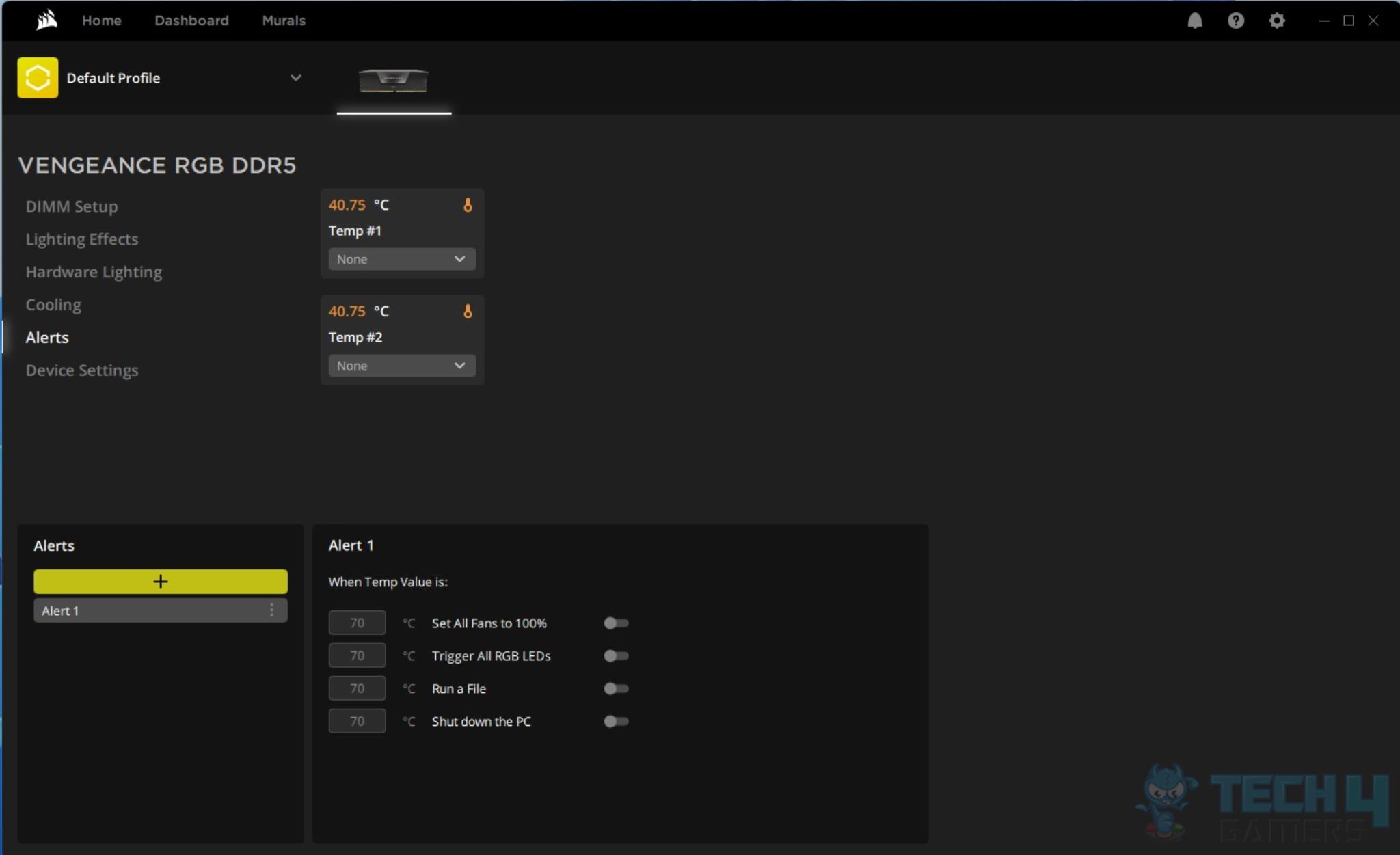Image resolution: width=1400 pixels, height=855 pixels.
Task: Expand the Default Profile dropdown chevron
Action: tap(295, 78)
